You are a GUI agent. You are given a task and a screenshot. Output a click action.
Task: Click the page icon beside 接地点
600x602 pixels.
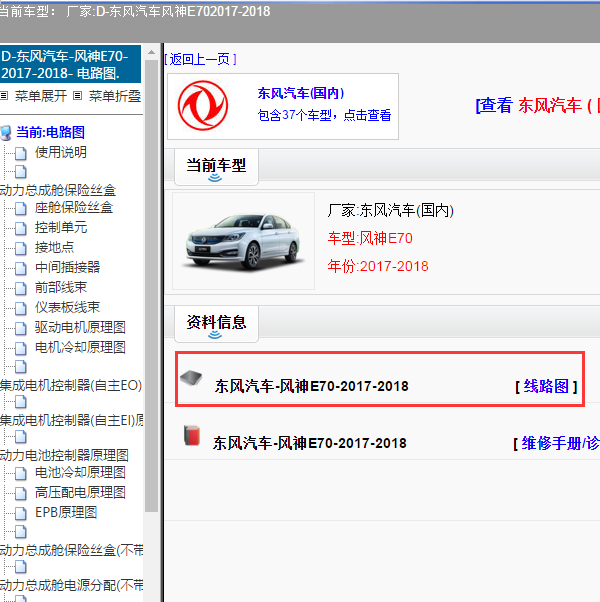click(x=21, y=248)
